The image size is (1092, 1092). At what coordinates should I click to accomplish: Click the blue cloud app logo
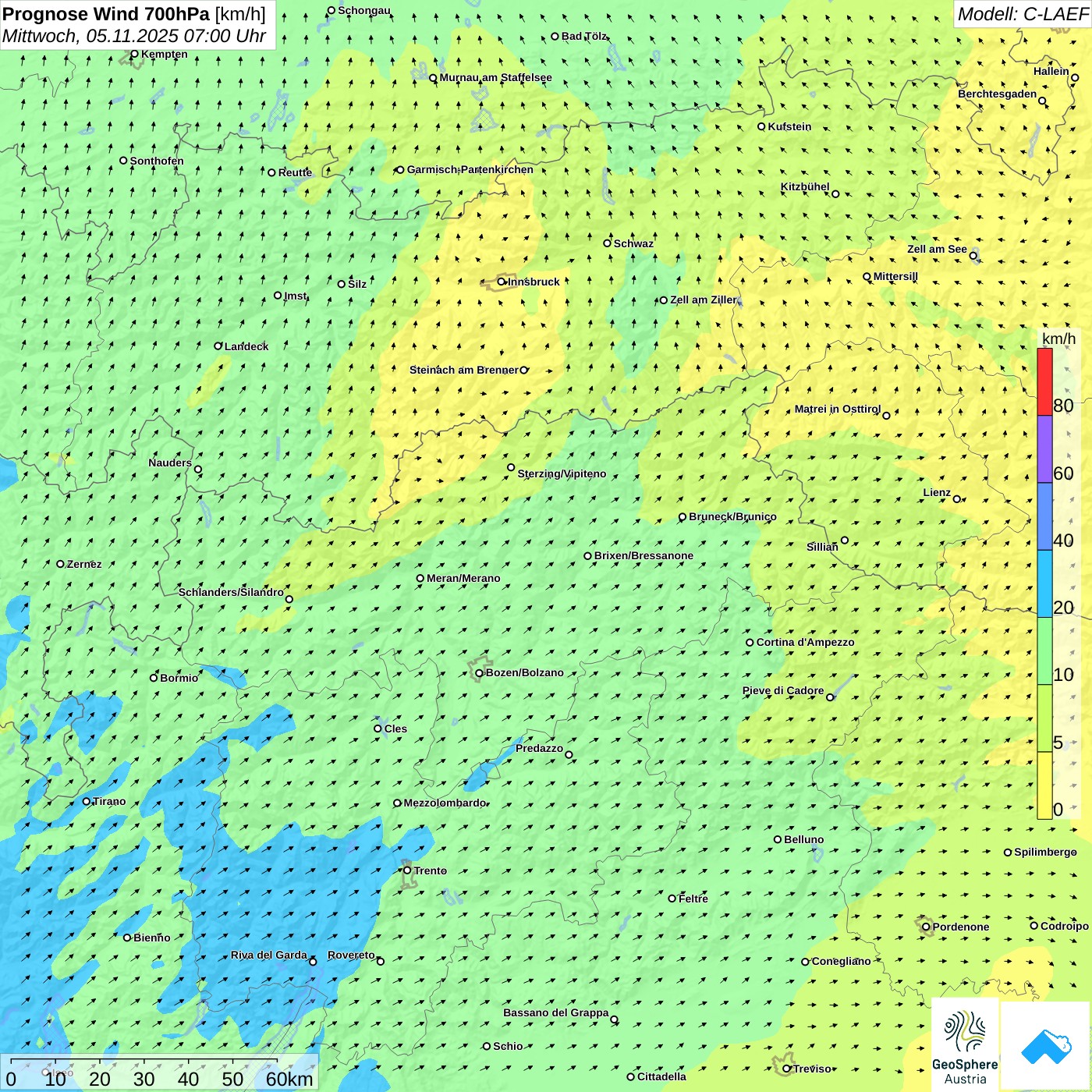(x=1045, y=1046)
